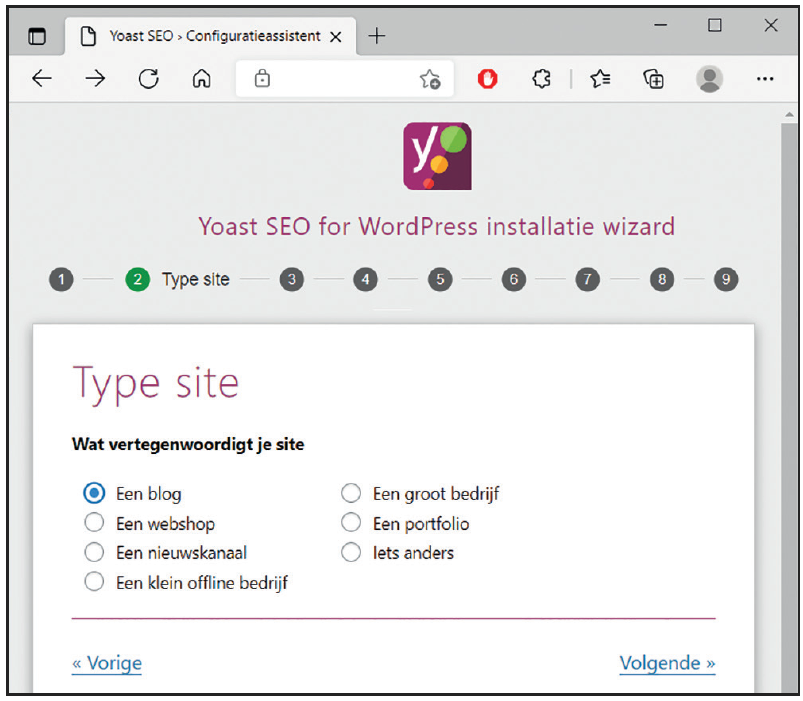
Task: Open a new tab with plus button
Action: pyautogui.click(x=377, y=36)
